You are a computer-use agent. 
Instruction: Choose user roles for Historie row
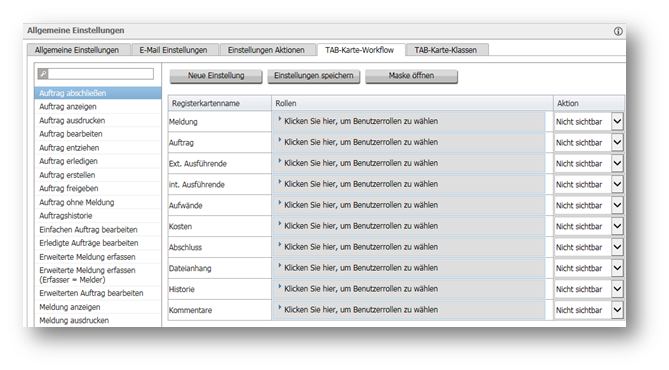click(409, 288)
